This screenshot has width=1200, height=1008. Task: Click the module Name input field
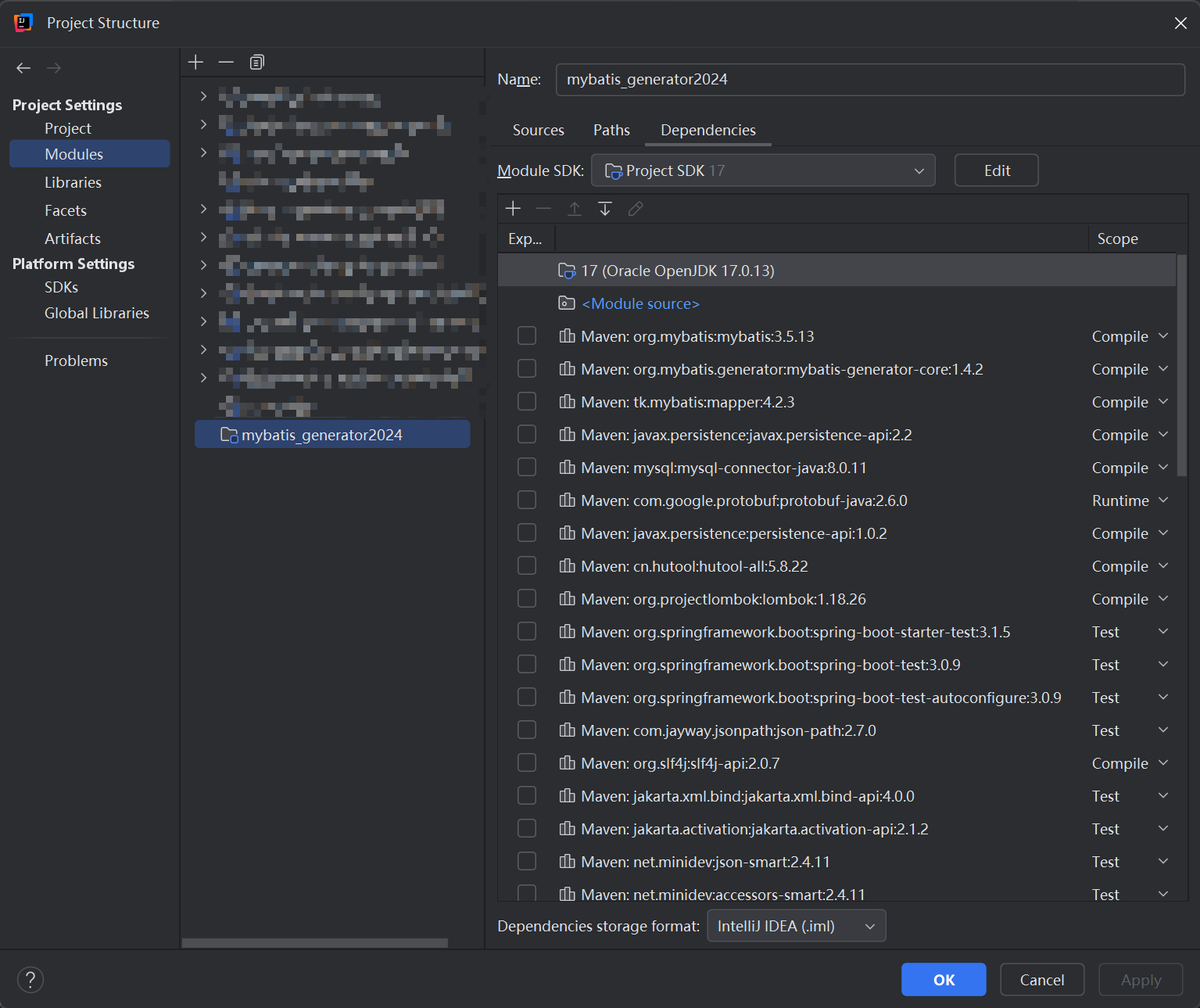870,80
